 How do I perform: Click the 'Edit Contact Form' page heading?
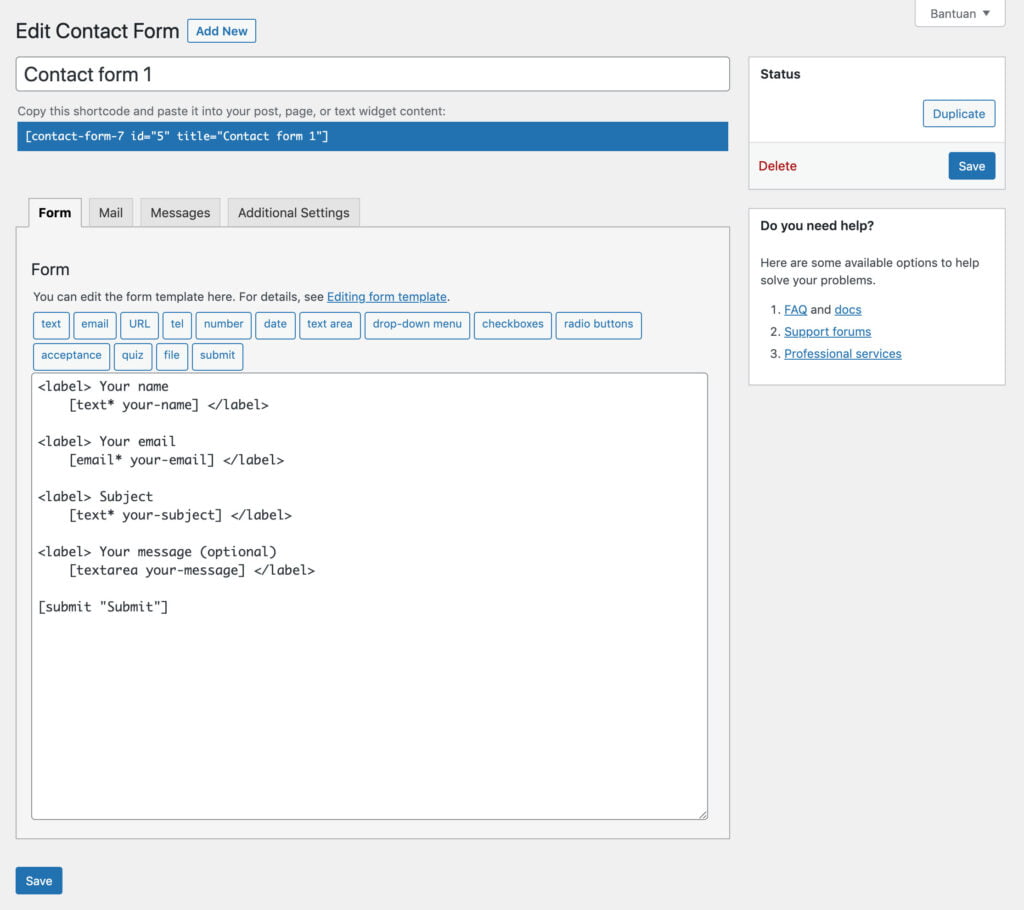97,31
